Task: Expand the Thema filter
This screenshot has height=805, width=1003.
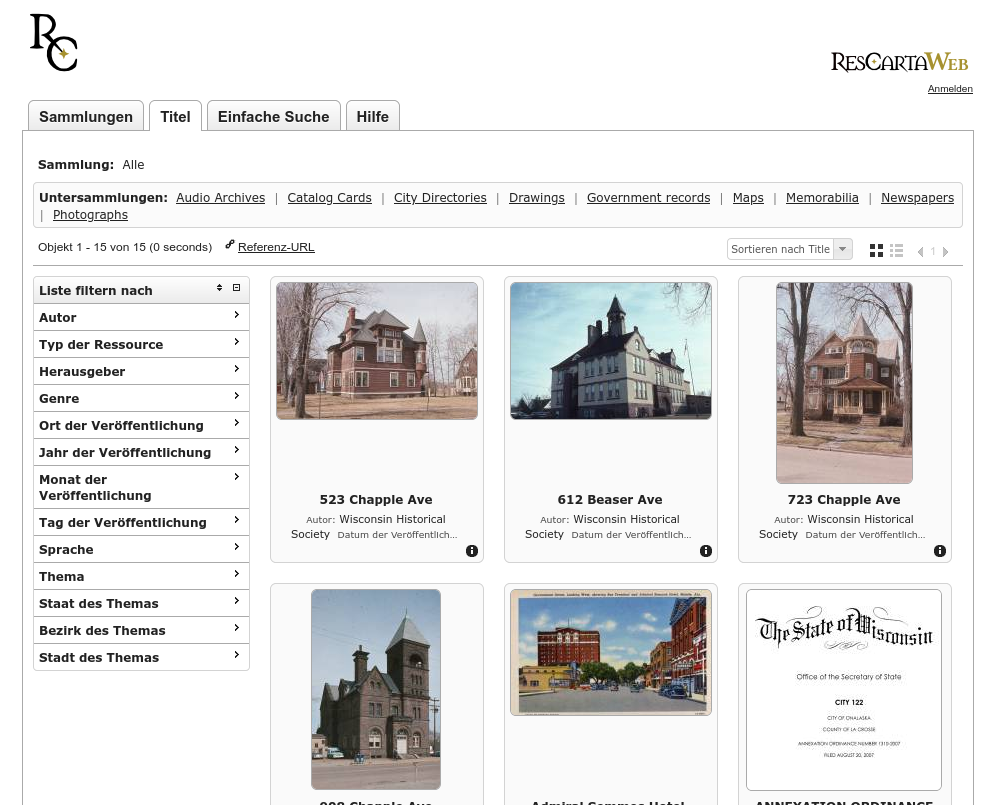Action: [141, 577]
